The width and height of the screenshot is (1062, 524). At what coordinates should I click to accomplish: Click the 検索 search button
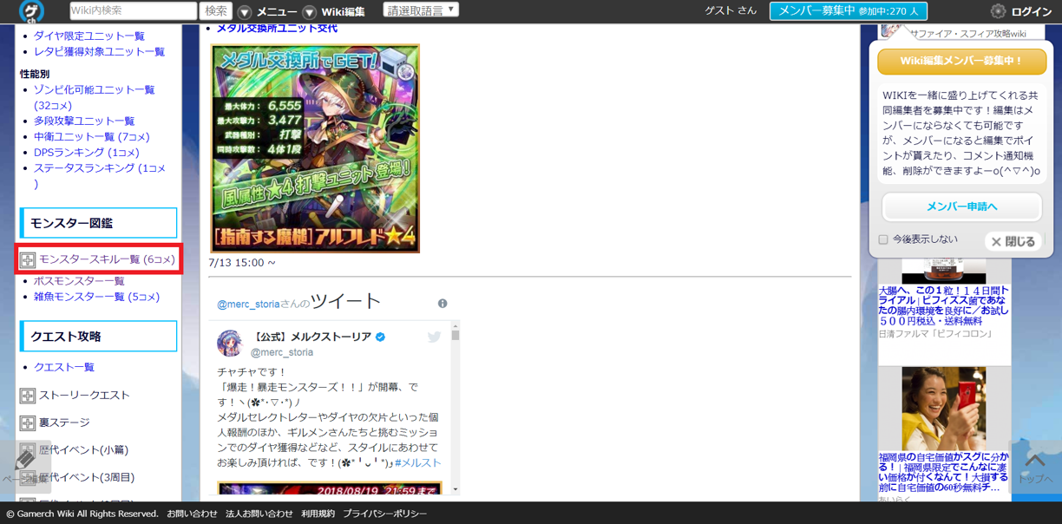(x=216, y=11)
